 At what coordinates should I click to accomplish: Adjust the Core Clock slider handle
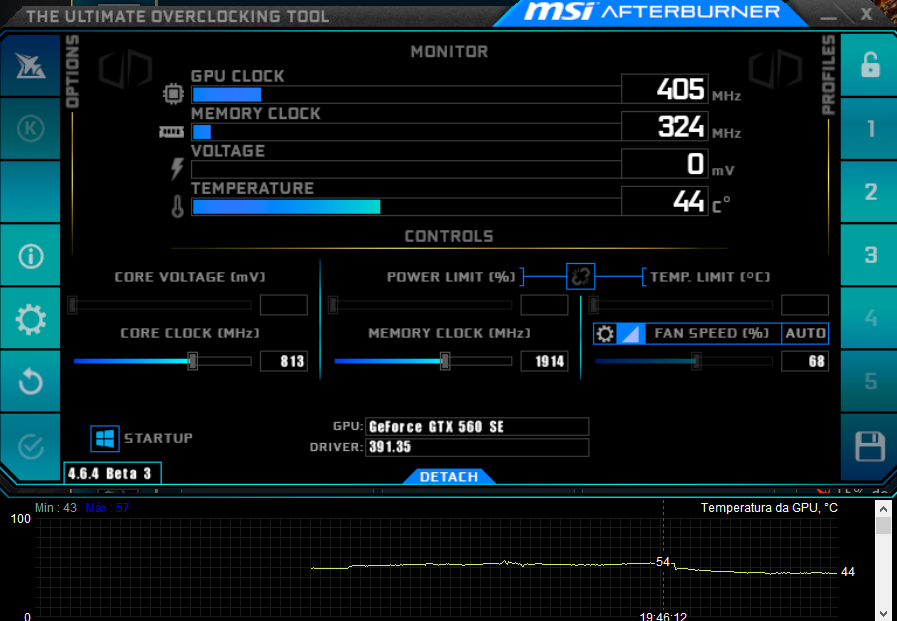[x=193, y=361]
